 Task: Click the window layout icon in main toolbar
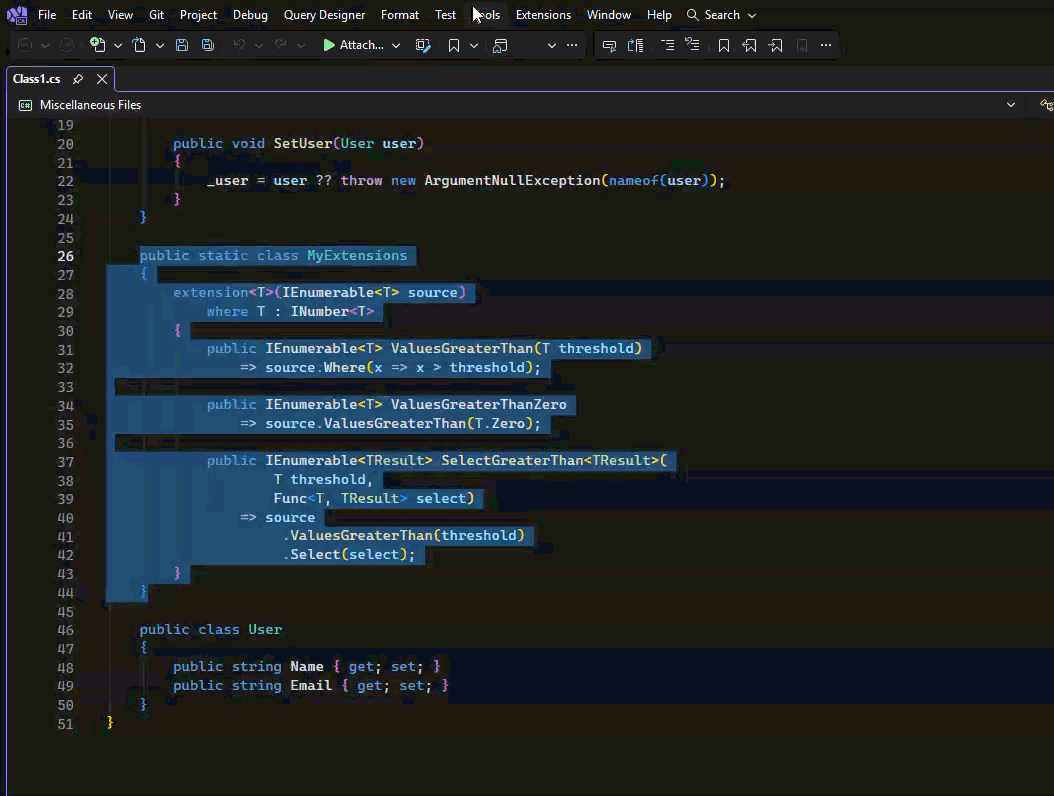tap(499, 45)
